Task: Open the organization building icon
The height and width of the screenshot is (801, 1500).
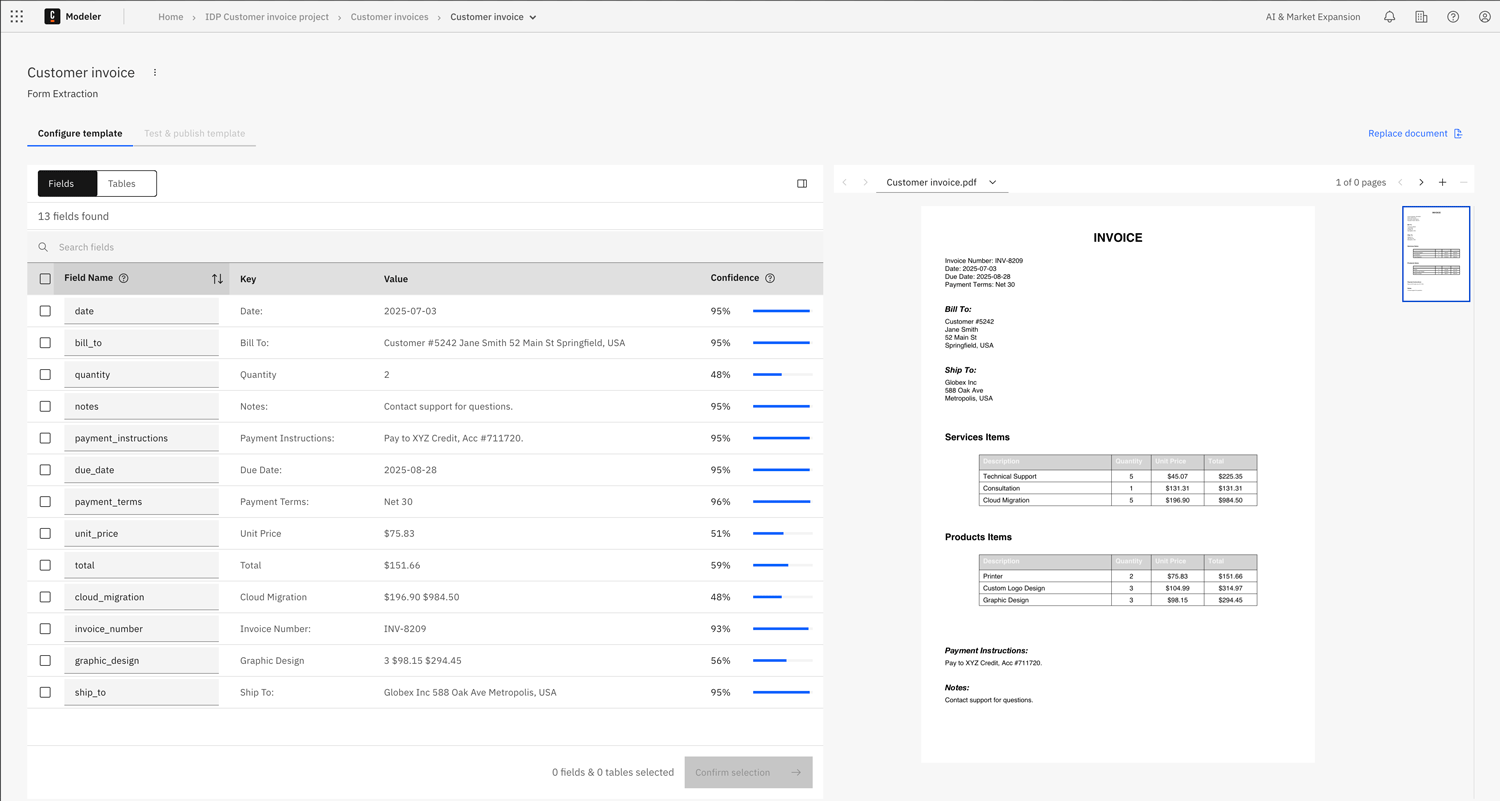Action: [x=1421, y=17]
